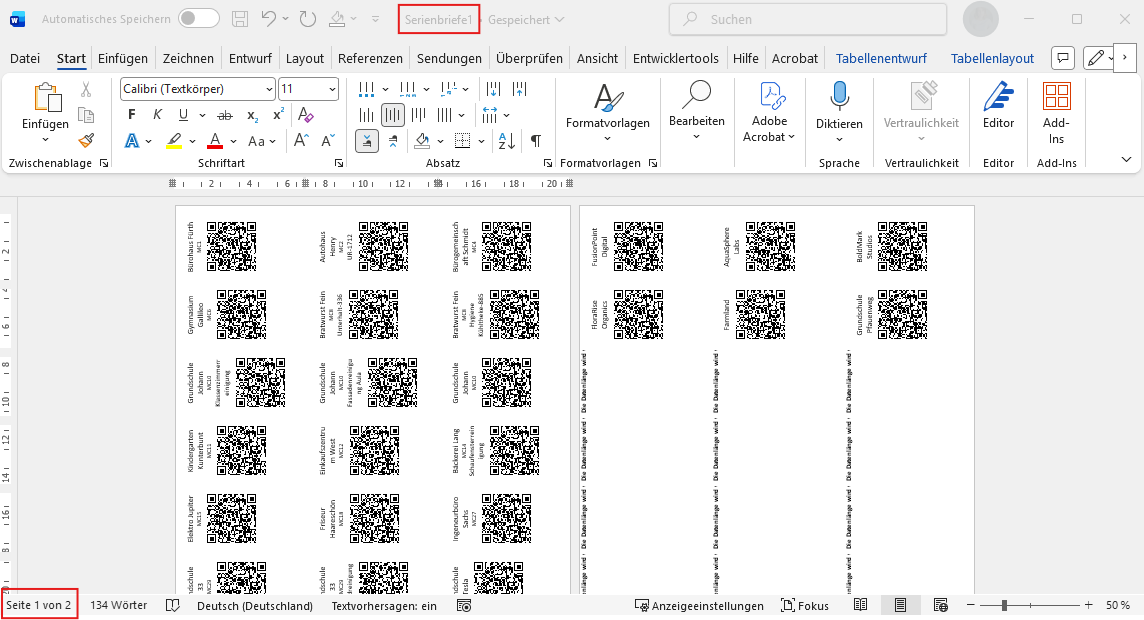Switch to the Tabellenlayout tab

click(992, 59)
